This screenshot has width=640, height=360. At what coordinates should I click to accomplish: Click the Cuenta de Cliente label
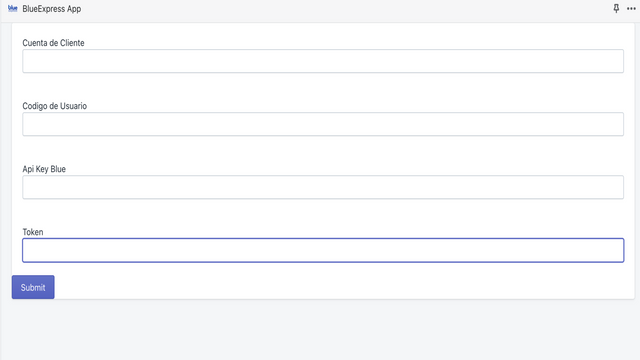pyautogui.click(x=53, y=43)
